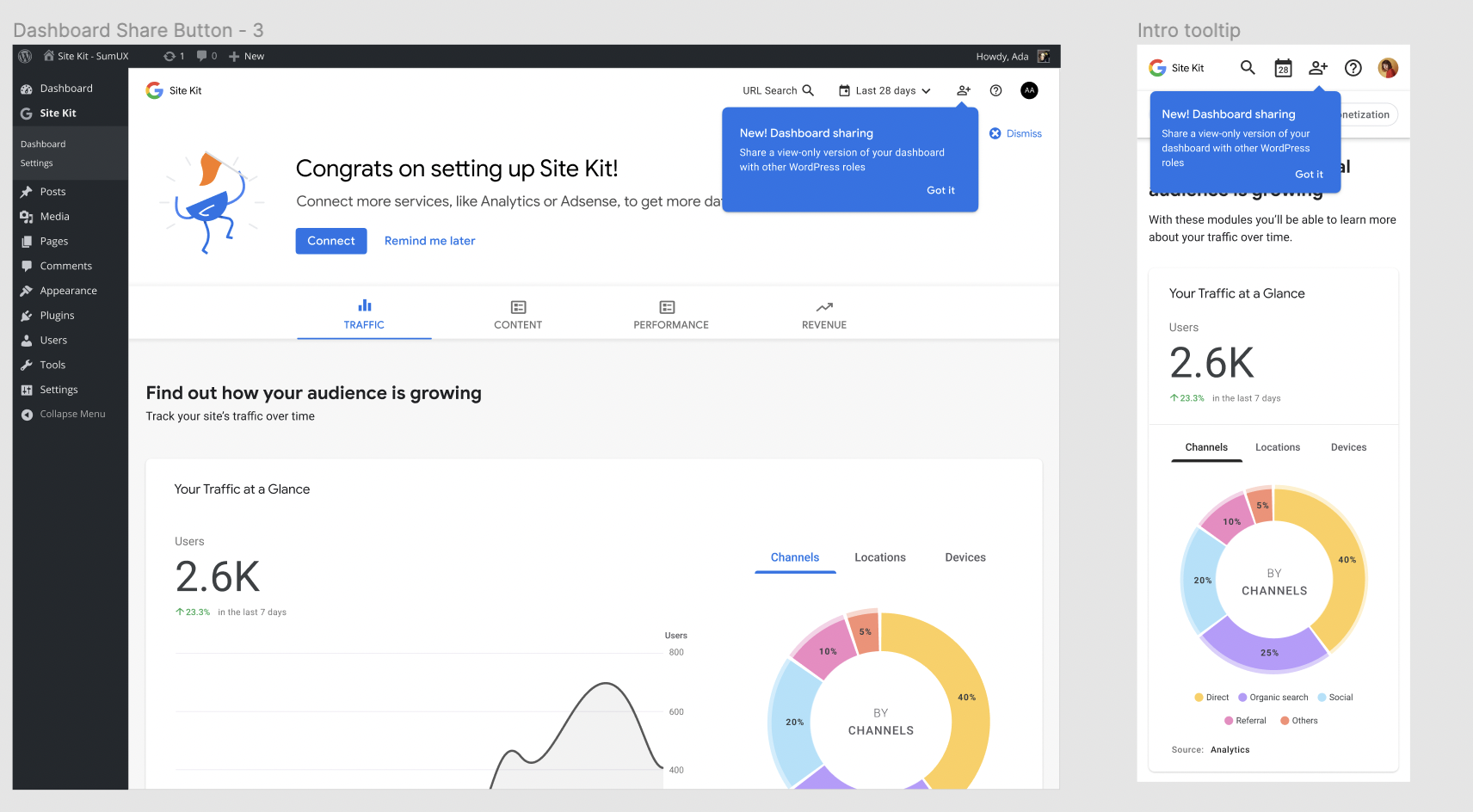Select the Devices tab in the mobile widget
This screenshot has height=812, width=1473.
[x=1348, y=447]
